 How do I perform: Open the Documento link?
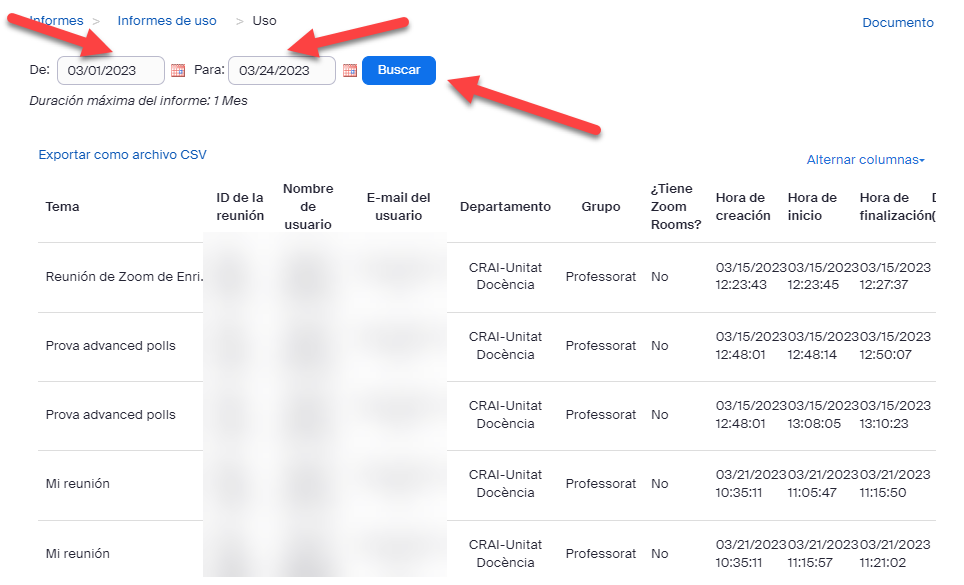[x=897, y=22]
